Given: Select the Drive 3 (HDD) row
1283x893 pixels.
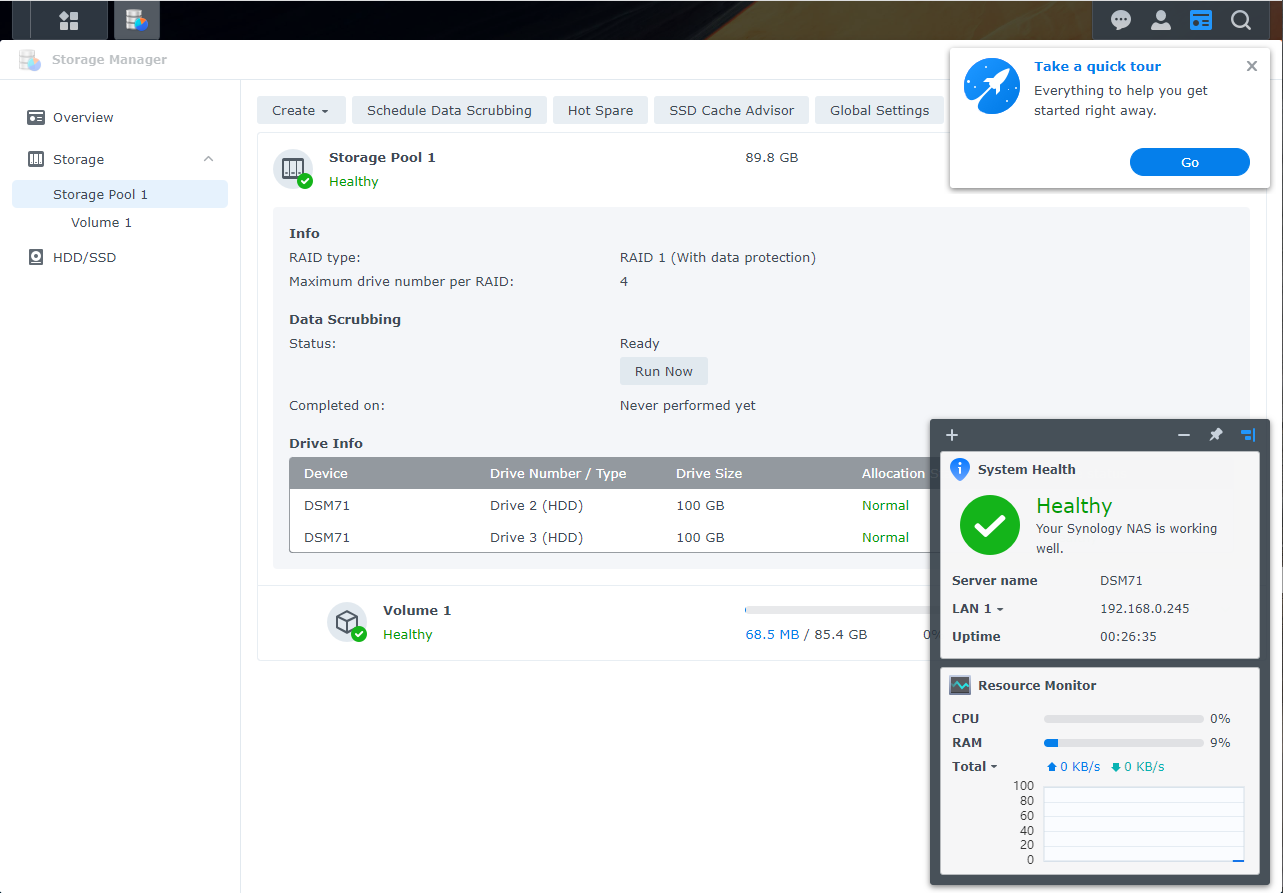Looking at the screenshot, I should click(x=610, y=537).
